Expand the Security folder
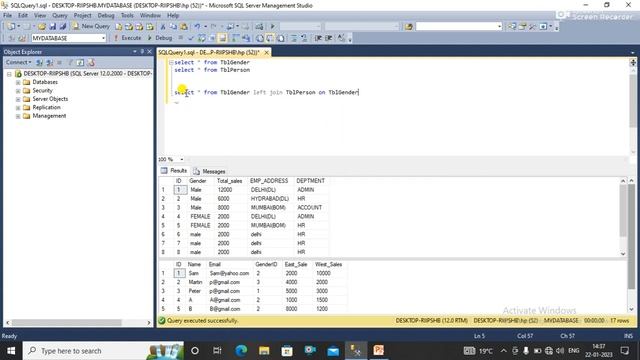Screen dimensions: 640x360 click(x=18, y=91)
